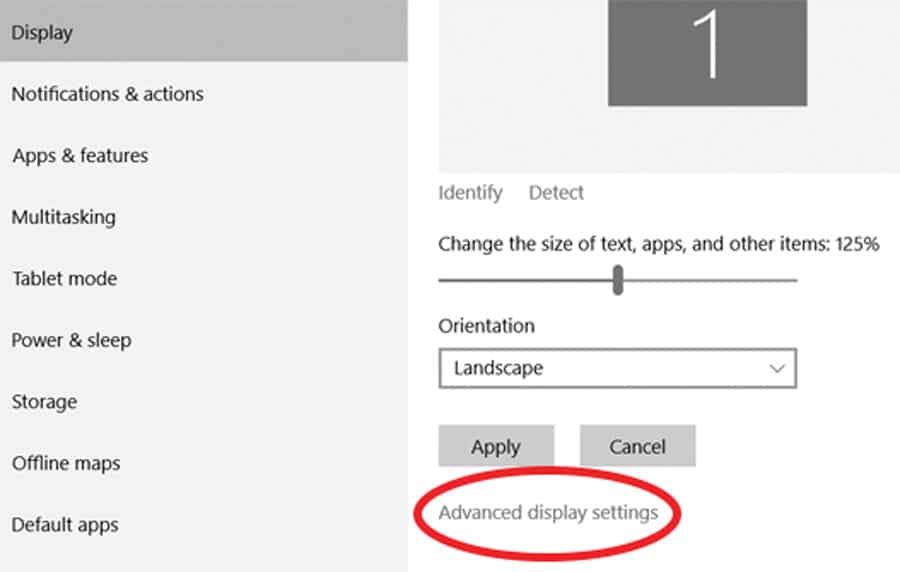The image size is (900, 572).
Task: Switch to Tablet mode settings
Action: [65, 279]
